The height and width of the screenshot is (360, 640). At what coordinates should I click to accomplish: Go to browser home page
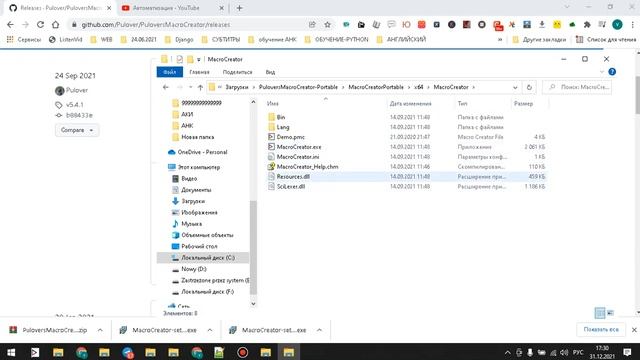click(56, 24)
